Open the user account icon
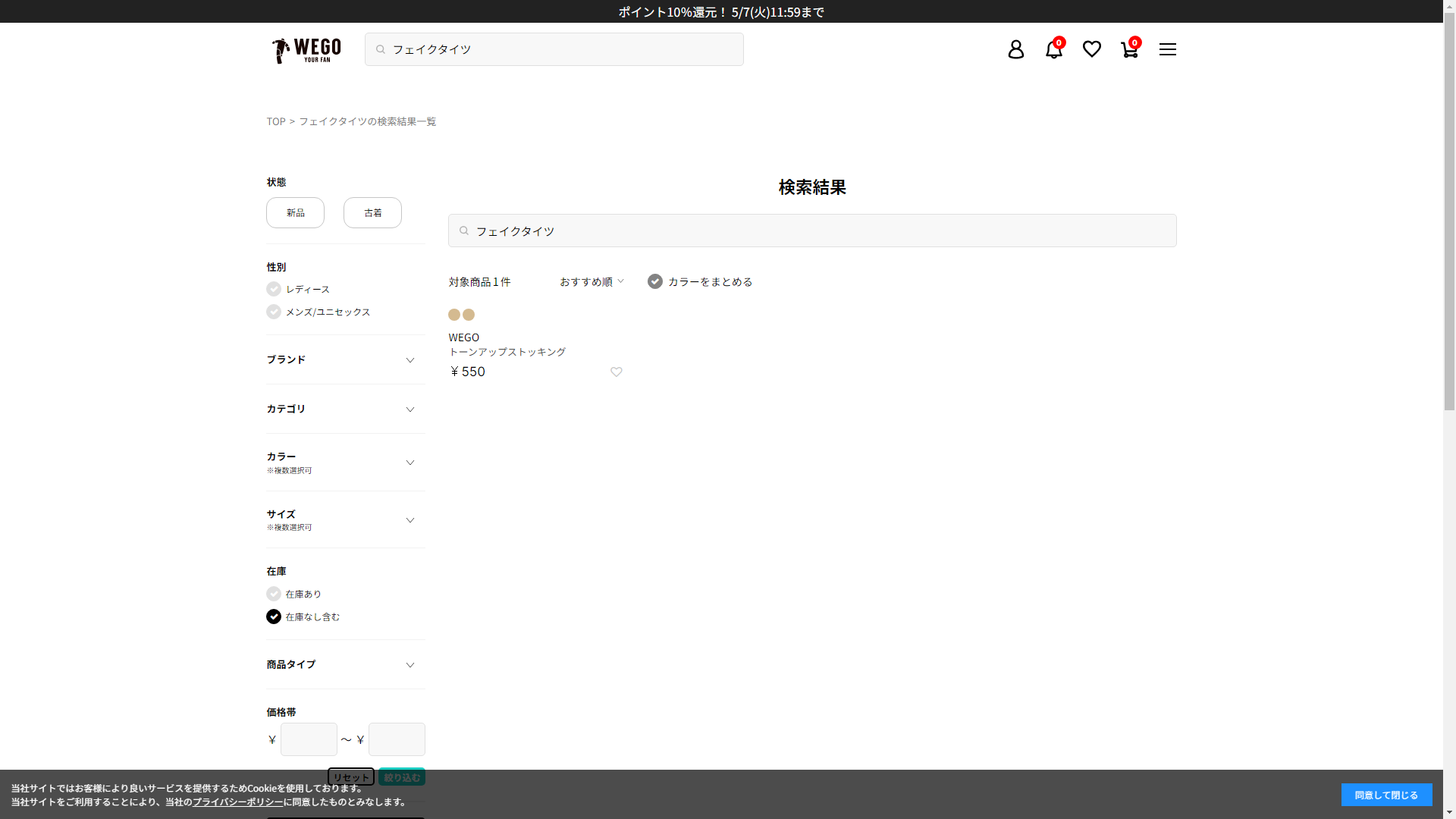 pyautogui.click(x=1015, y=49)
